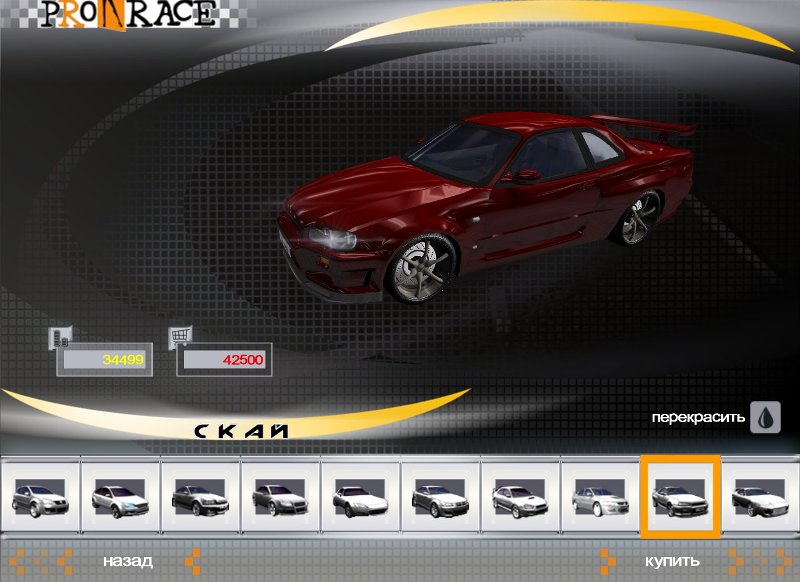
Task: Pick the fifth car thumbnail
Action: [x=359, y=496]
